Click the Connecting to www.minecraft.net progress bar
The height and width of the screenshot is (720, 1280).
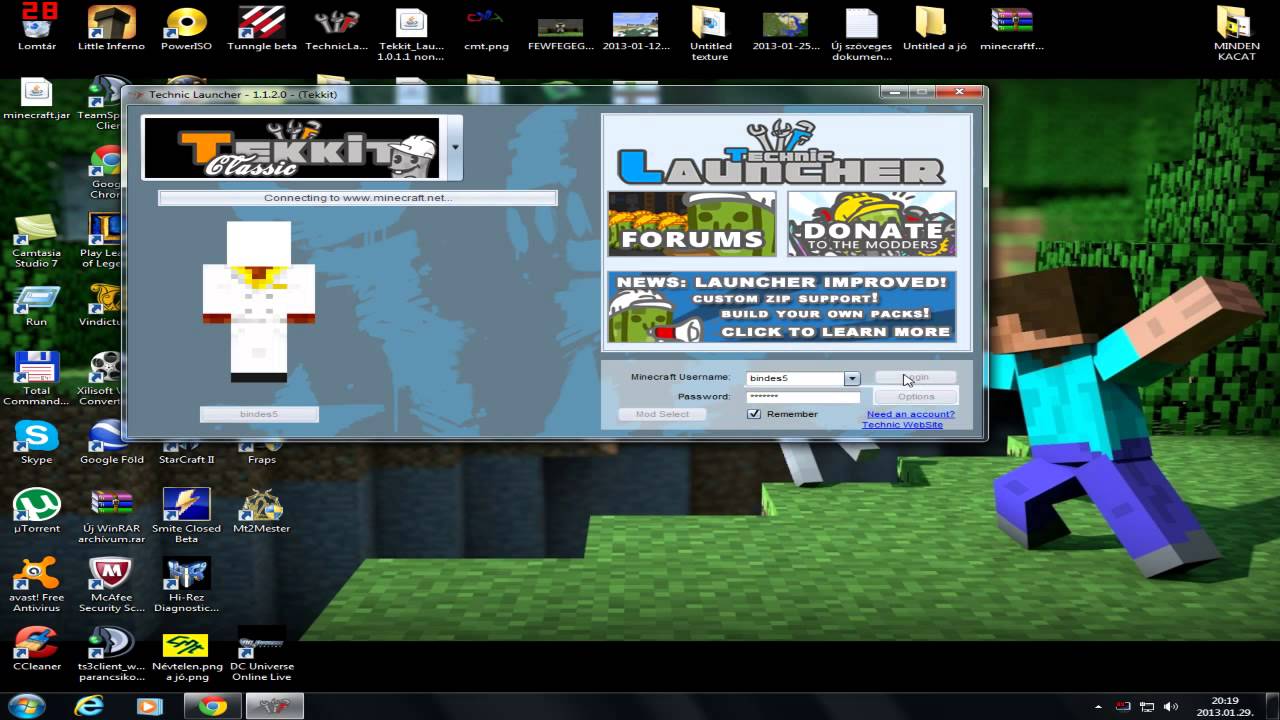(x=357, y=198)
